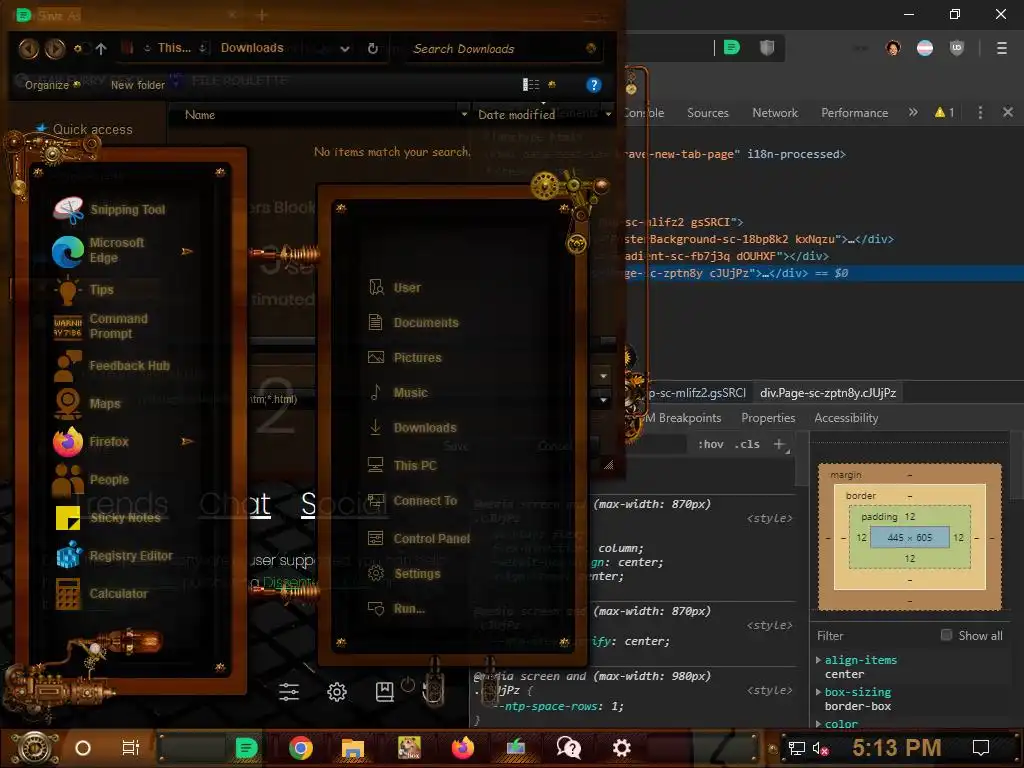Open Properties pane in DevTools
This screenshot has height=768, width=1024.
768,418
